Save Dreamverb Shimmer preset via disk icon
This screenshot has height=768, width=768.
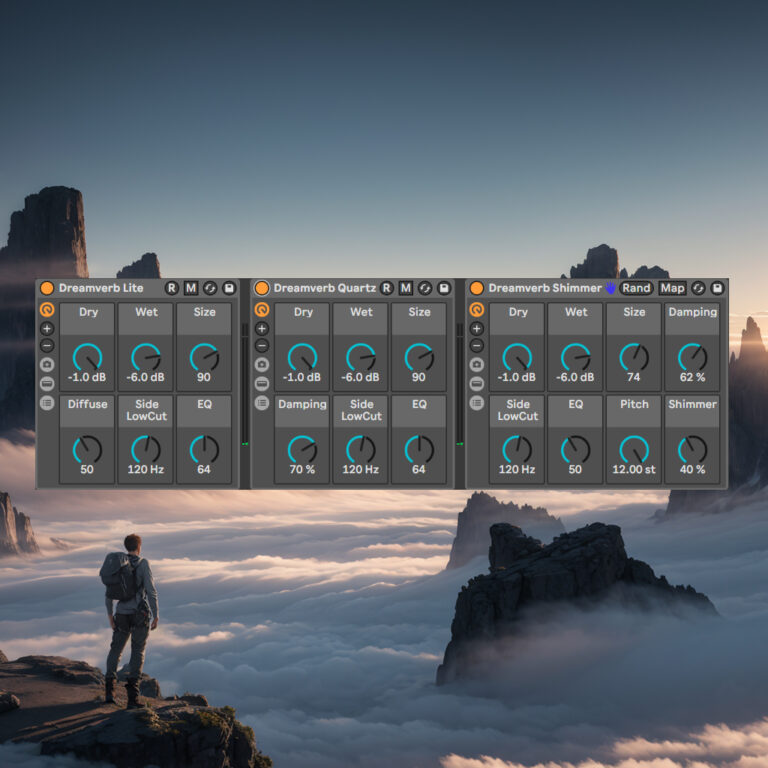(717, 288)
